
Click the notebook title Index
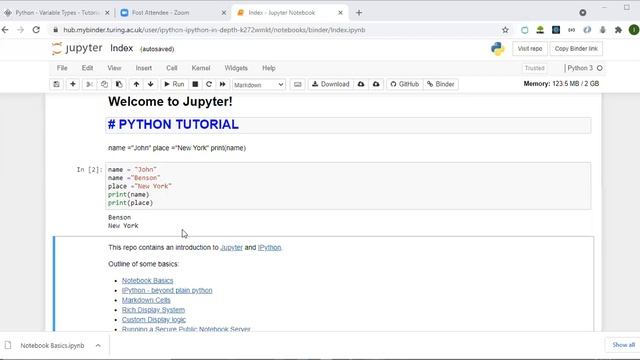(122, 48)
